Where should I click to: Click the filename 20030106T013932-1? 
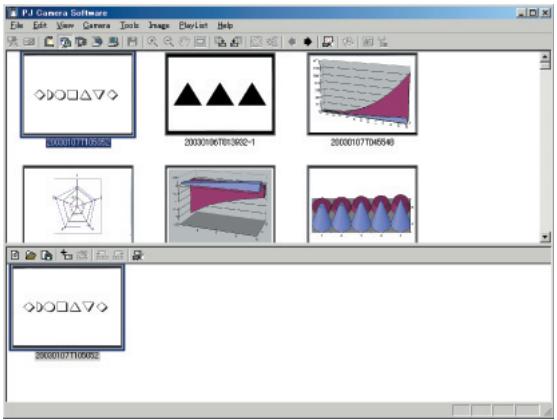pyautogui.click(x=220, y=142)
